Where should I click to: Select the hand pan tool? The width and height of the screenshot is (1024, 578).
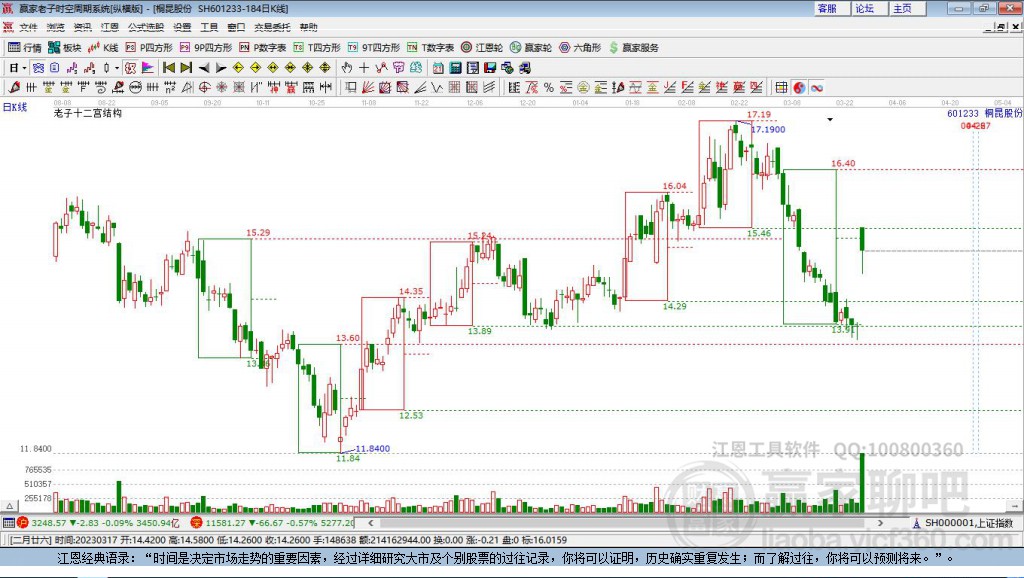pos(347,68)
